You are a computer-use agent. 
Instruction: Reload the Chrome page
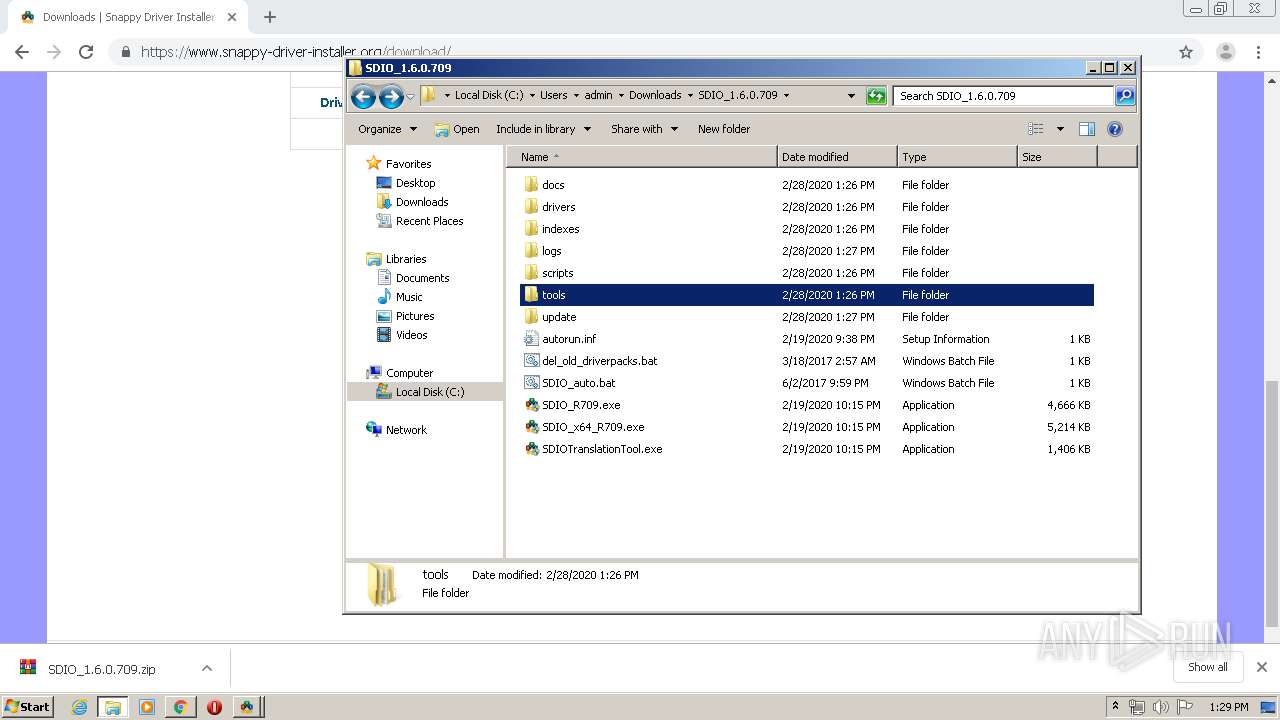(86, 52)
